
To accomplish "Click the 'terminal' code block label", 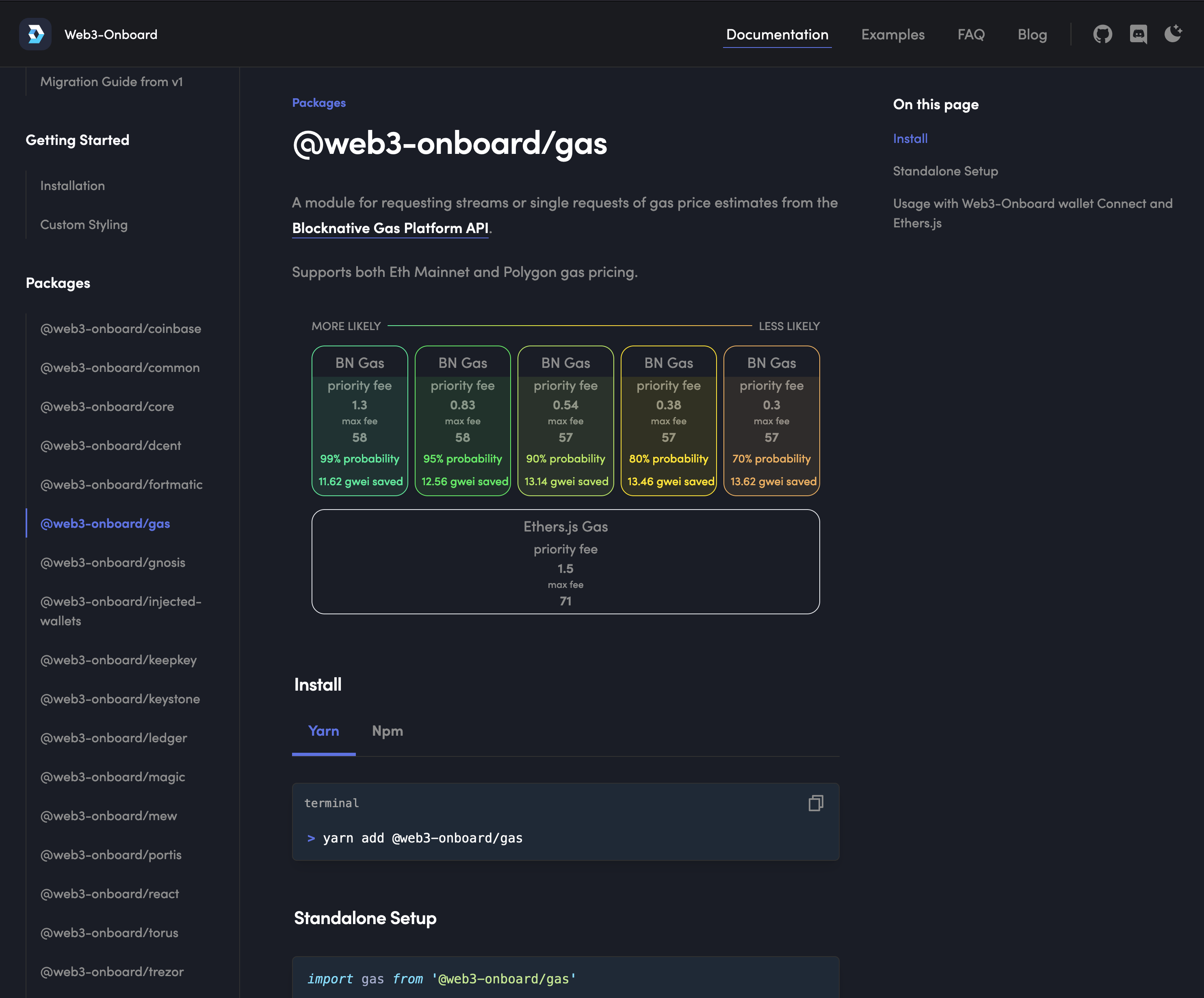I will [331, 803].
